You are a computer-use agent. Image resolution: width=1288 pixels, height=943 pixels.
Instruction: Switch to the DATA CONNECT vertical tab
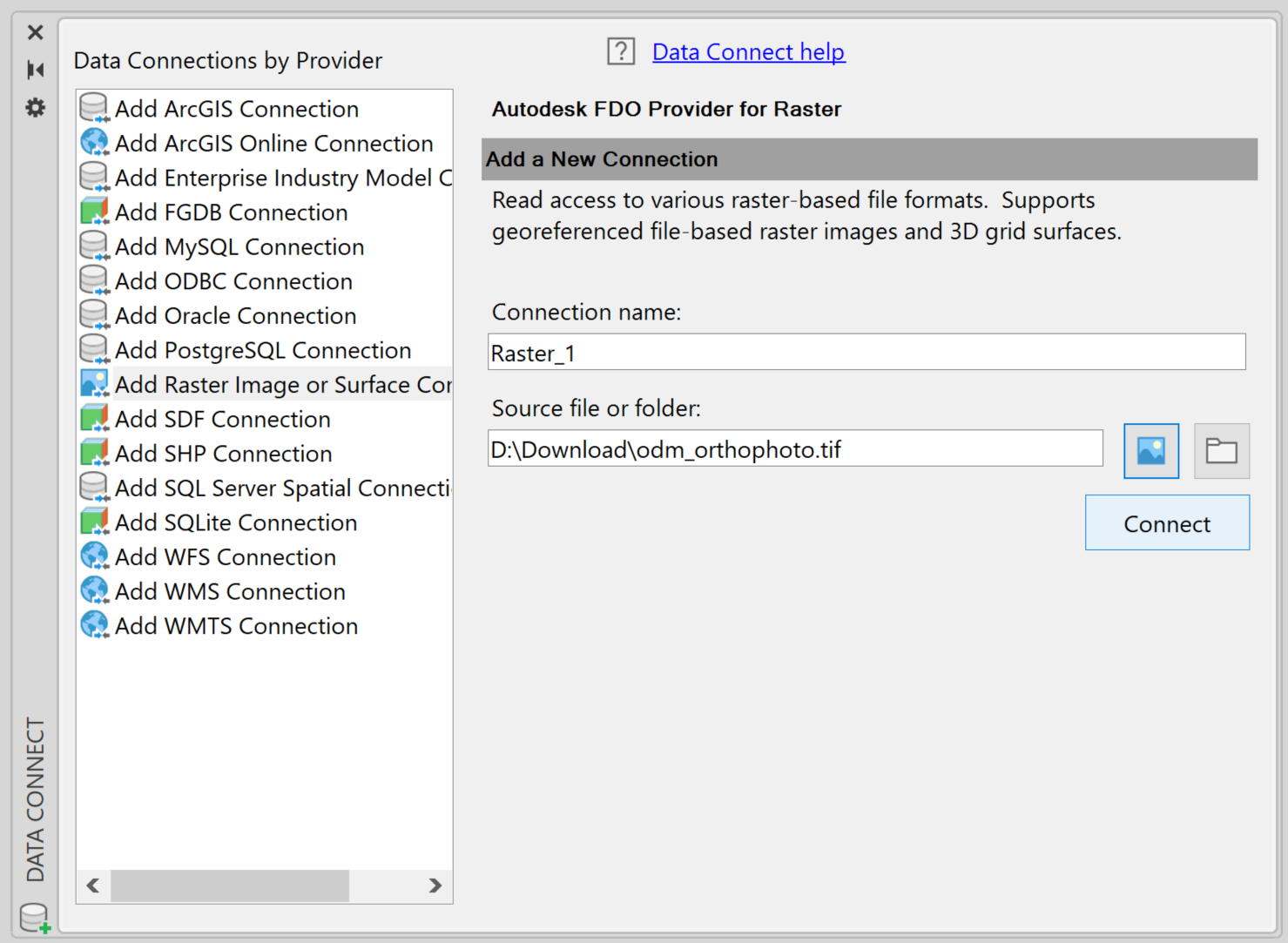click(35, 798)
